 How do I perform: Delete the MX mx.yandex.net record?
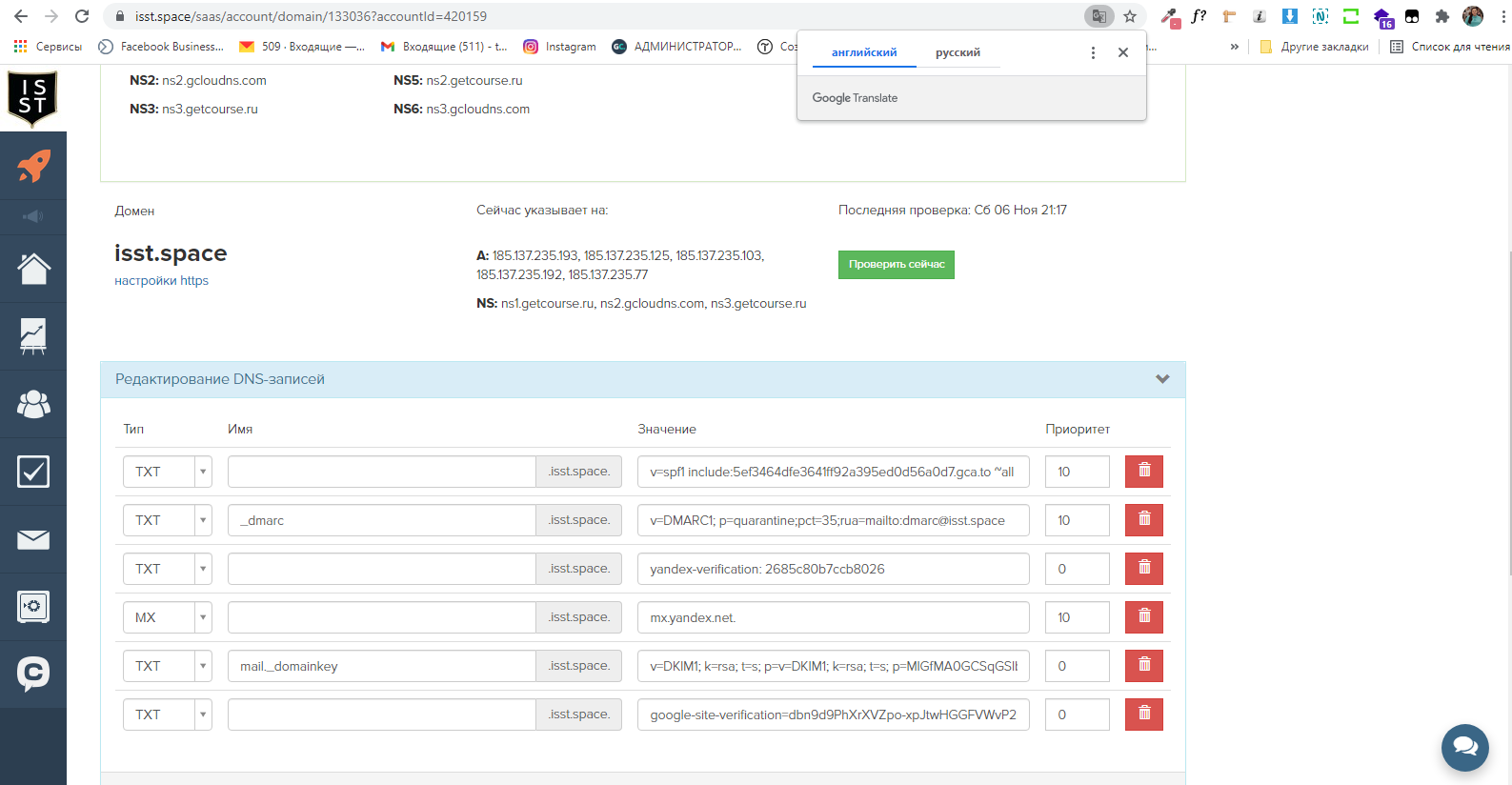pyautogui.click(x=1143, y=617)
